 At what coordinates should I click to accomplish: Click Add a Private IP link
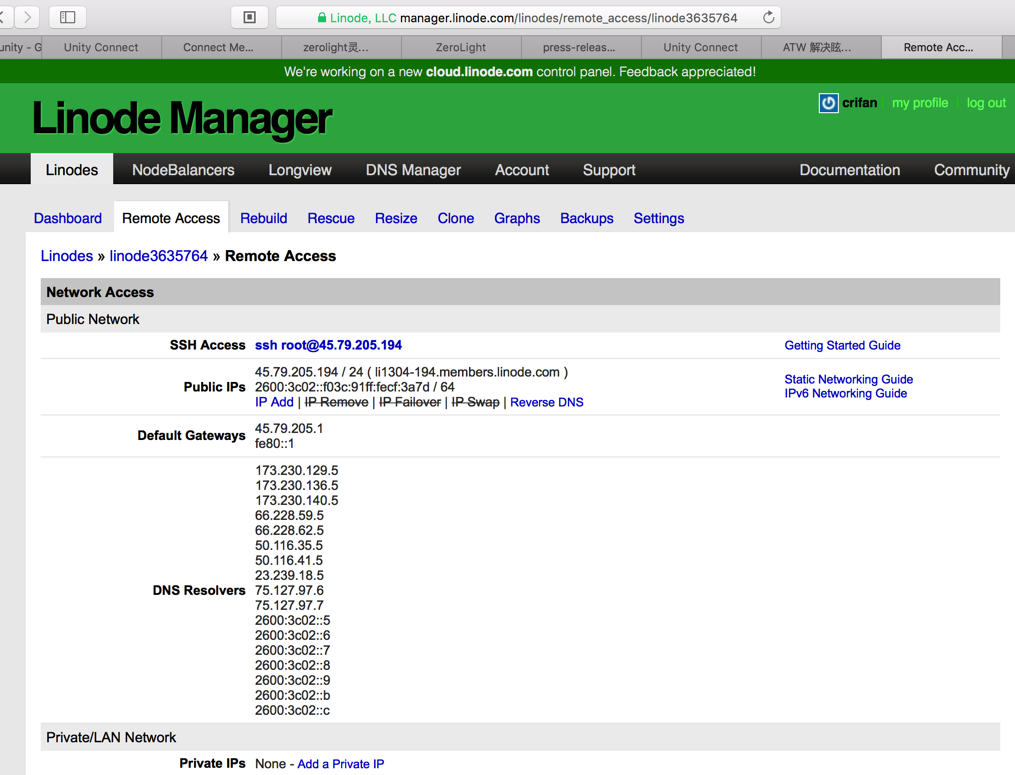[x=340, y=764]
